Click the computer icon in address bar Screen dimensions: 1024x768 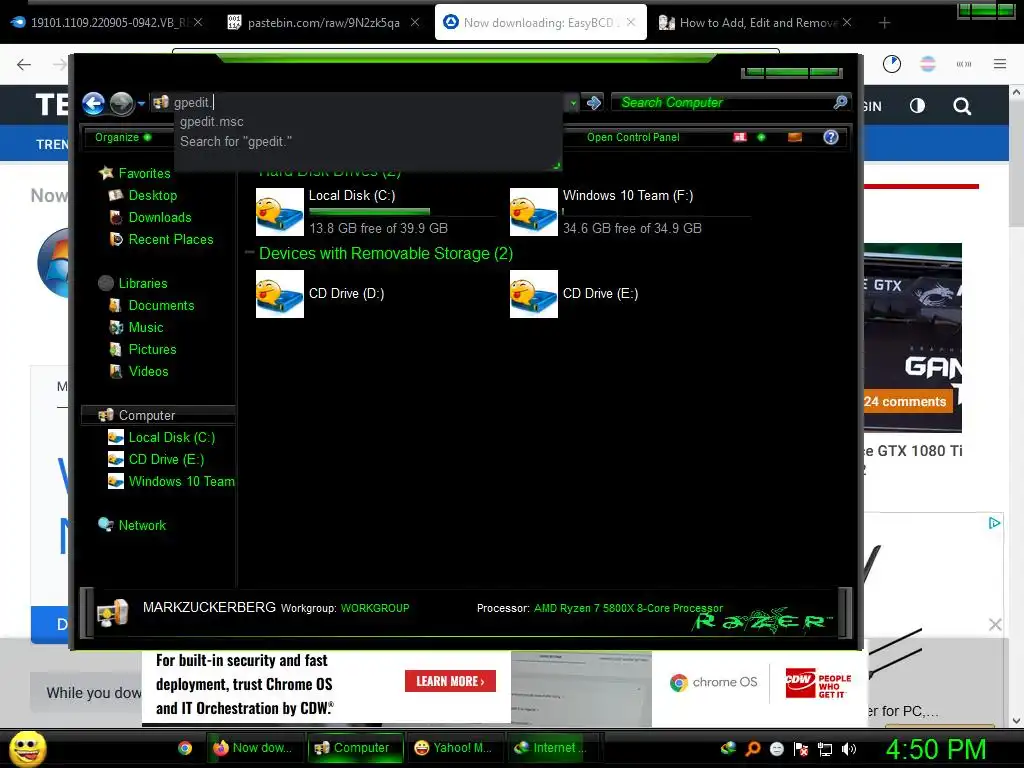[x=161, y=103]
